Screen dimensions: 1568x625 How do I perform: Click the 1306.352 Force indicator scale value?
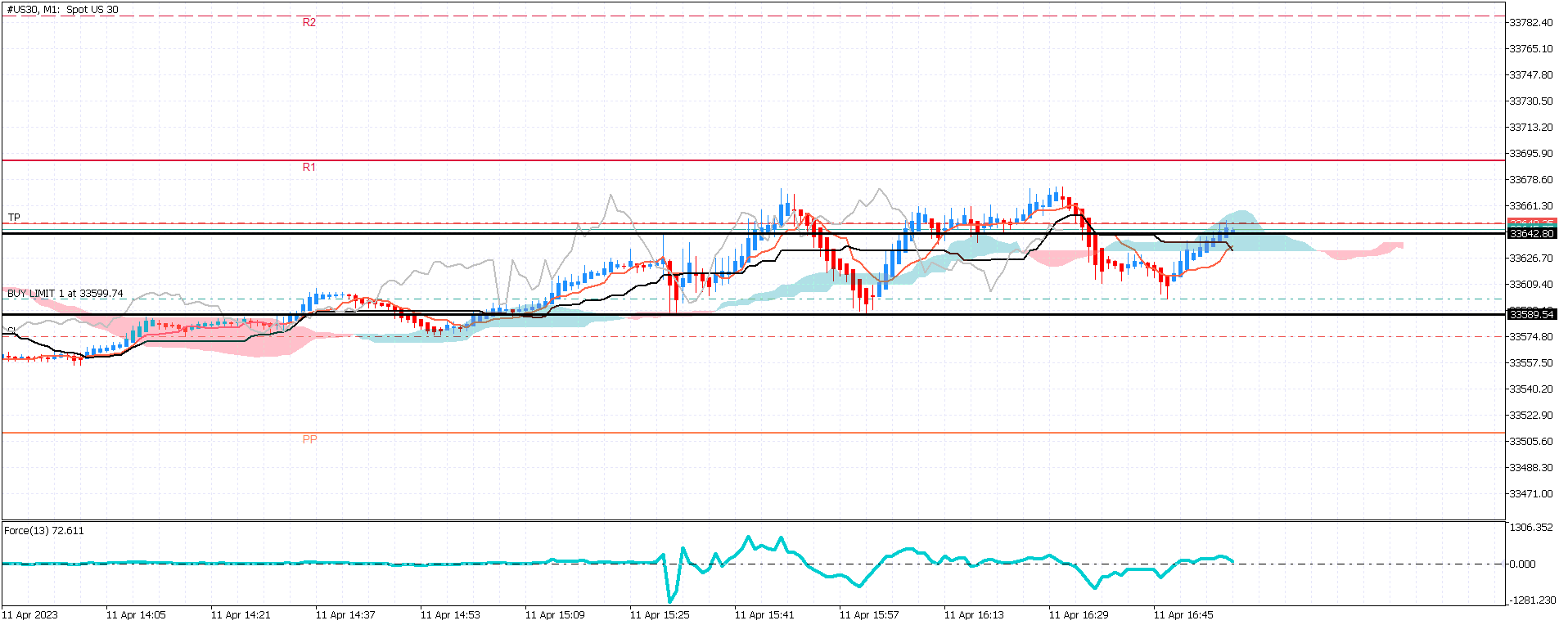point(1531,528)
